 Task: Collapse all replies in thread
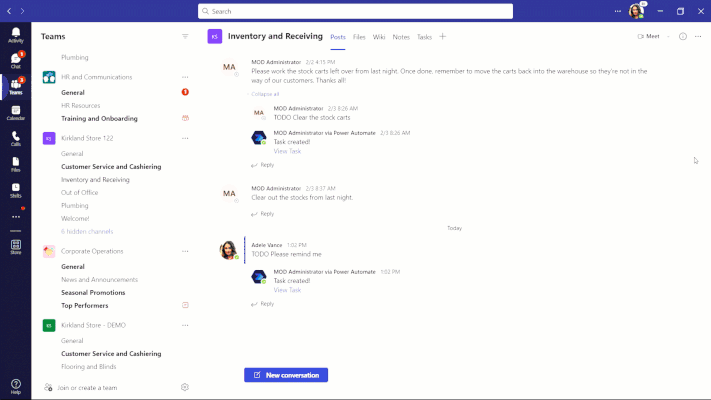pos(265,94)
